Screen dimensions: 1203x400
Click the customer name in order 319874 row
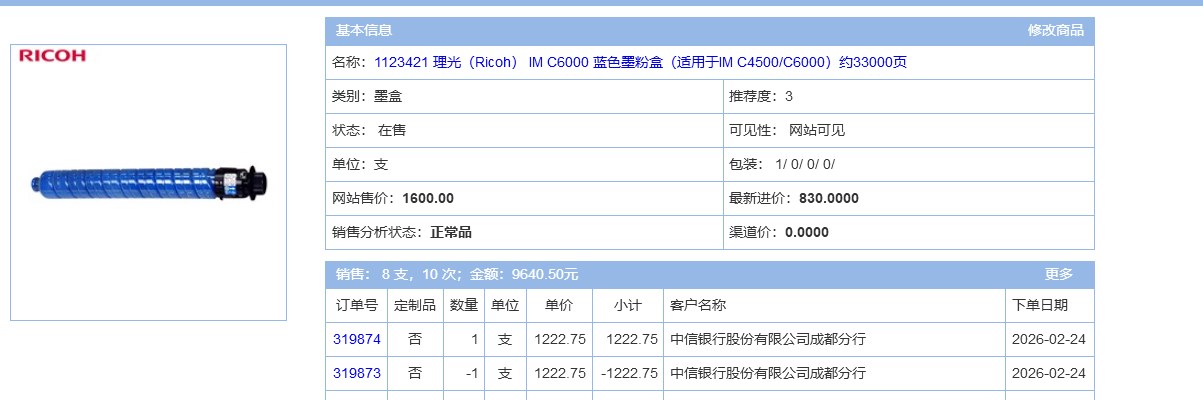767,339
